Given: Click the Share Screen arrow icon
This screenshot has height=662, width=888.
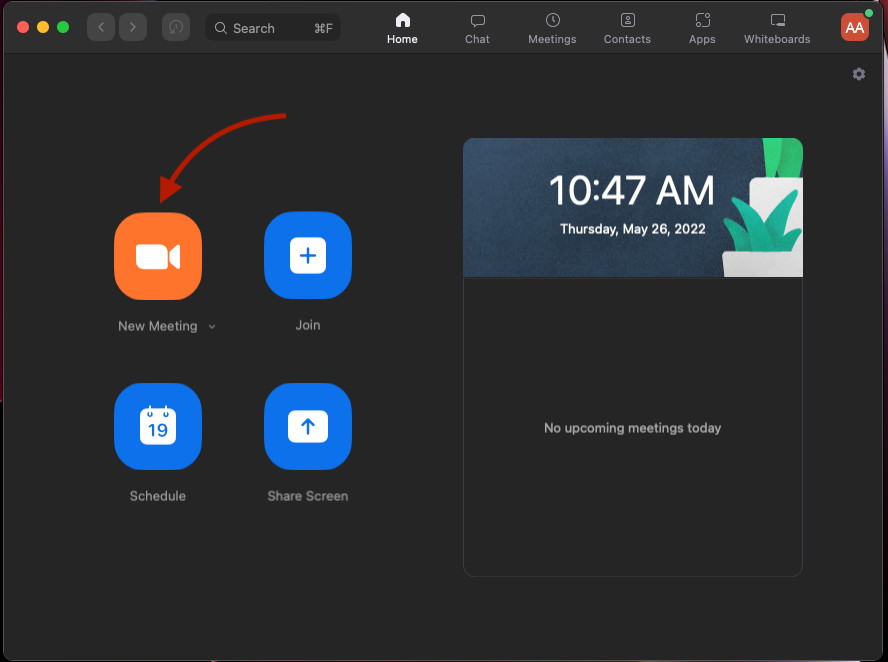Looking at the screenshot, I should coord(308,426).
